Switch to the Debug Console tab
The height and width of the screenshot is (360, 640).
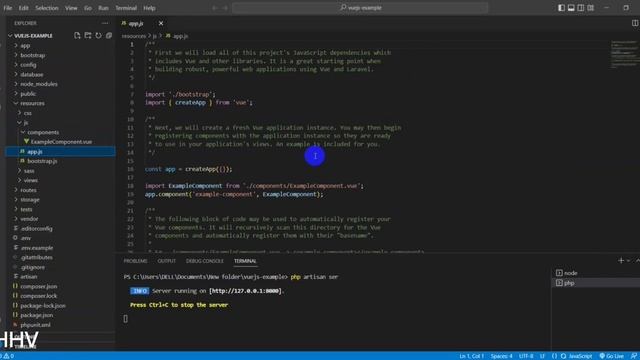[x=204, y=261]
